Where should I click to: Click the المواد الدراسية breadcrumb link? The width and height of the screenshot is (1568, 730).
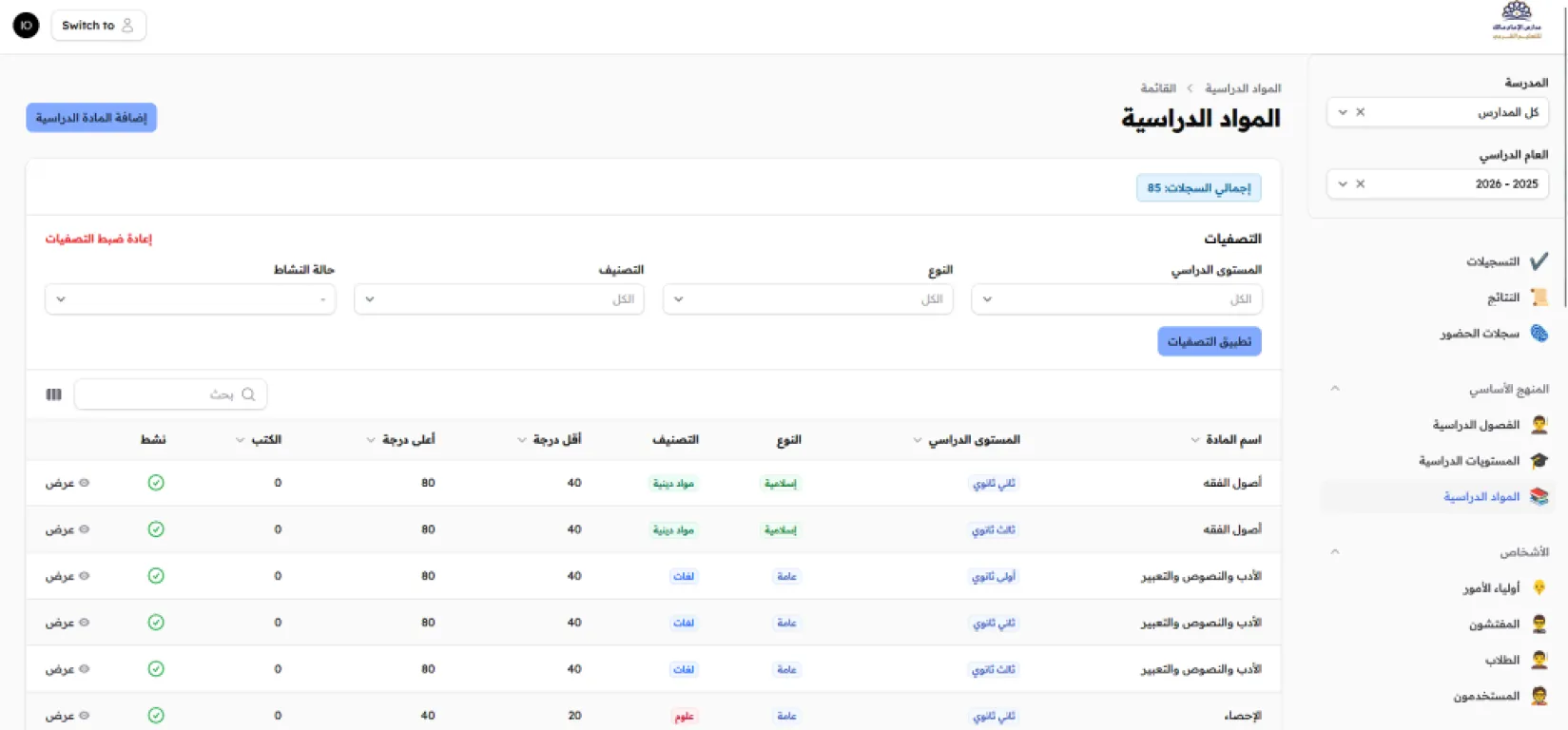point(1243,88)
